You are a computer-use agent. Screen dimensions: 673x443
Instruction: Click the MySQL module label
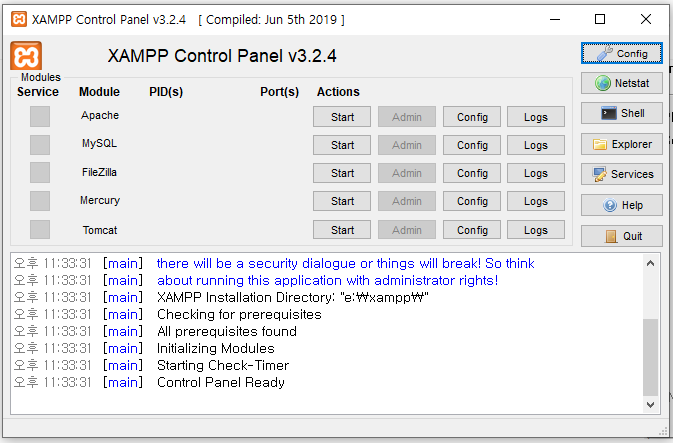pyautogui.click(x=99, y=143)
